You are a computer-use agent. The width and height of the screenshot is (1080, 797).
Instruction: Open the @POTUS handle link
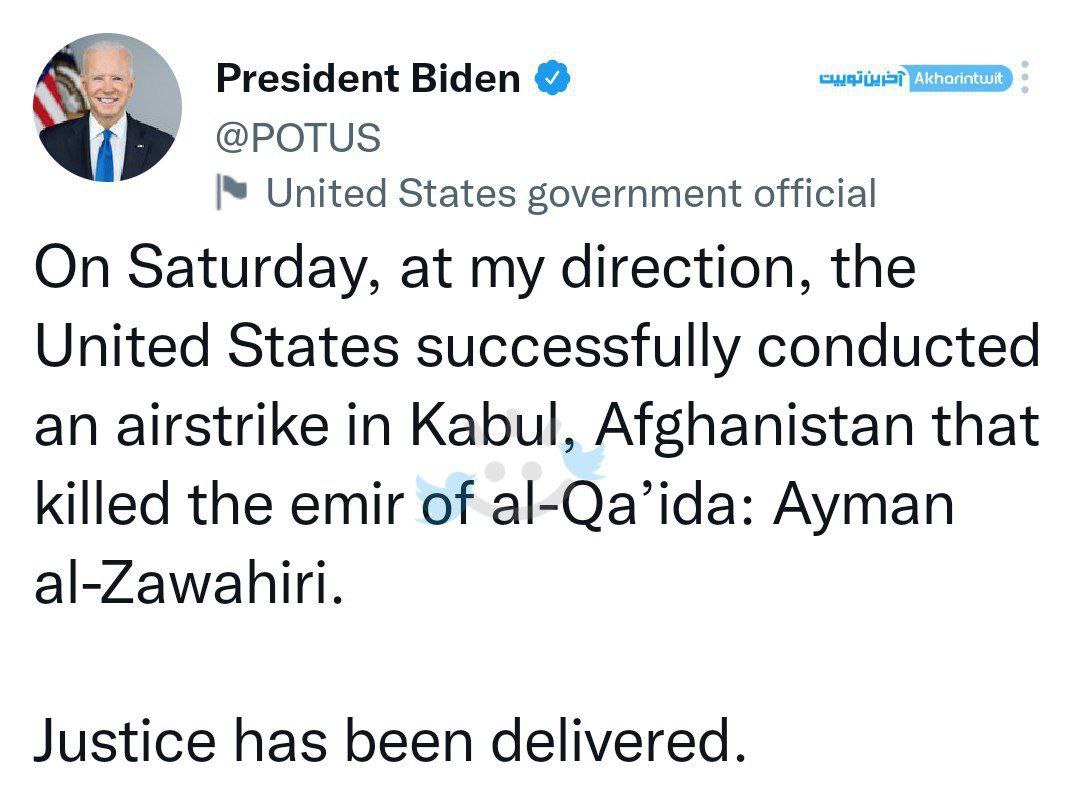point(298,137)
